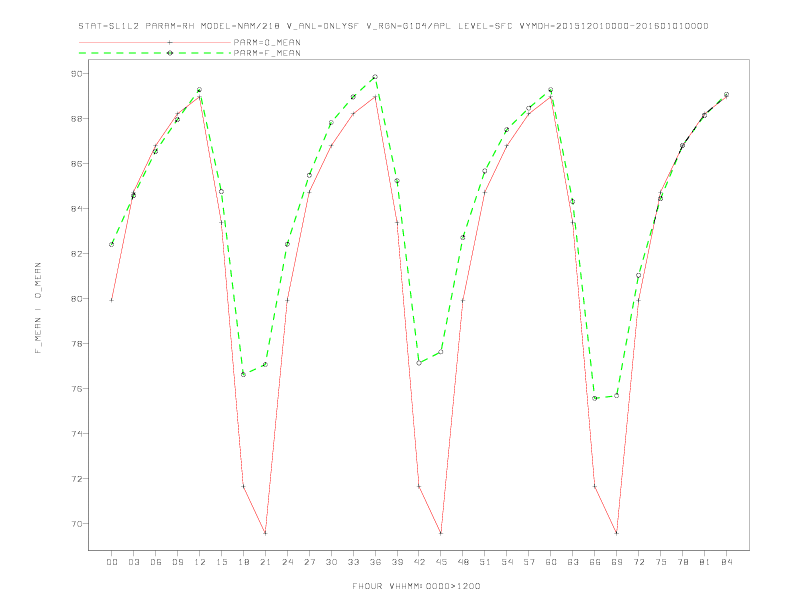
Task: Click the y-axis tick label 86
Action: click(76, 164)
